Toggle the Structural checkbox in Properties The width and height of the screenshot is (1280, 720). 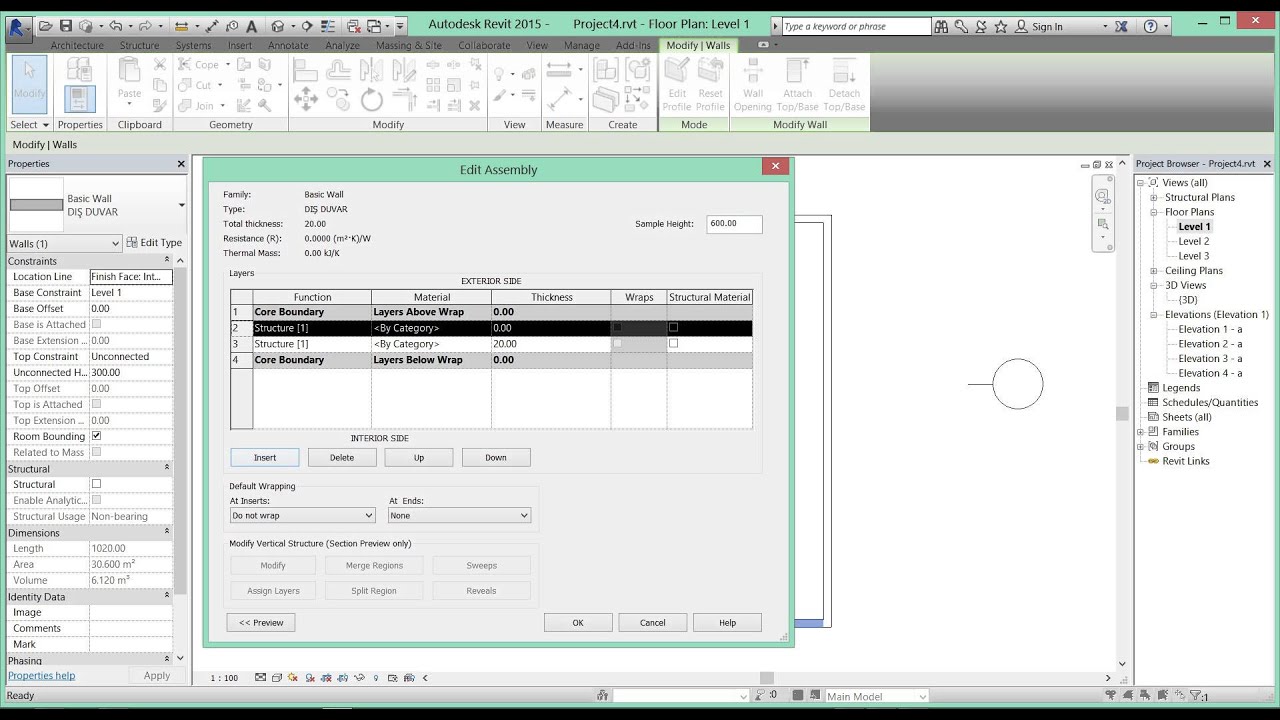pyautogui.click(x=96, y=484)
